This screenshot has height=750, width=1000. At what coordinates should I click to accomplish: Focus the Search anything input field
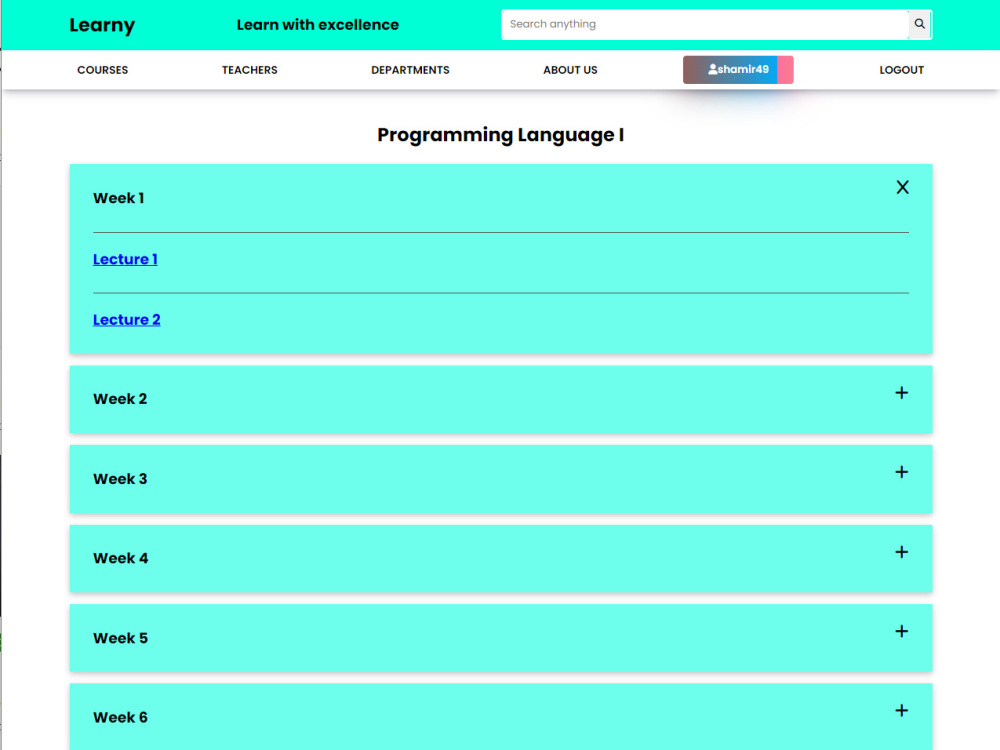tap(705, 24)
